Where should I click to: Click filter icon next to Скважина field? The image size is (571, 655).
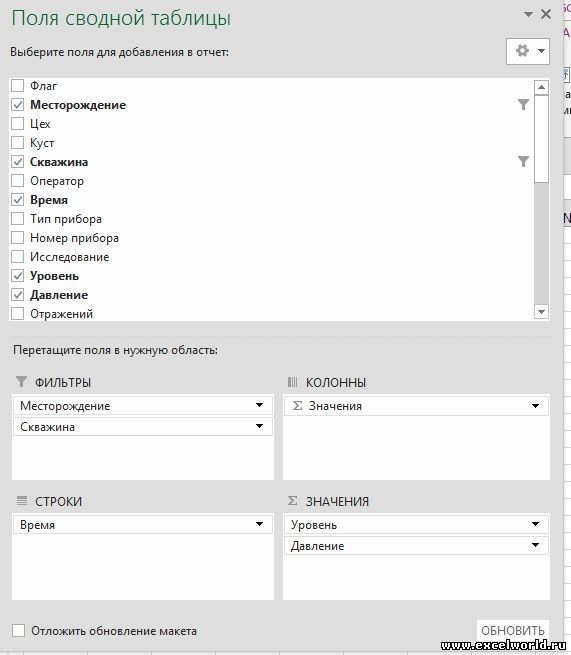523,162
